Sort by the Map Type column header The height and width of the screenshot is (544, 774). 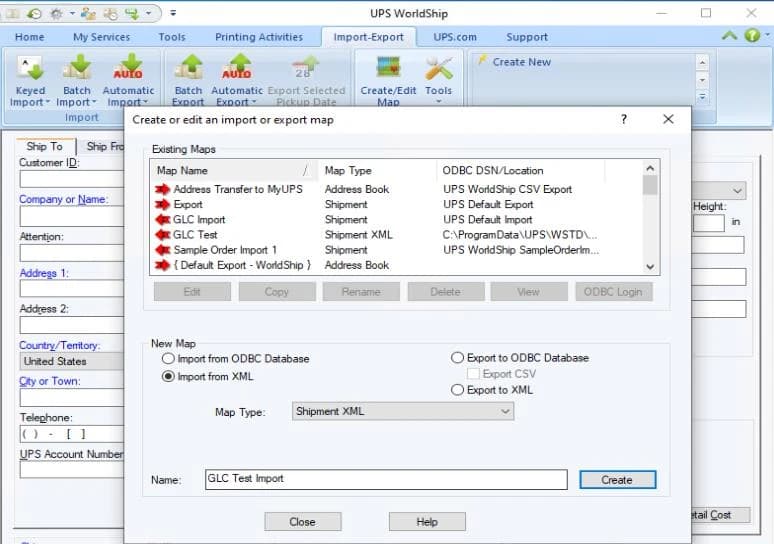[377, 171]
